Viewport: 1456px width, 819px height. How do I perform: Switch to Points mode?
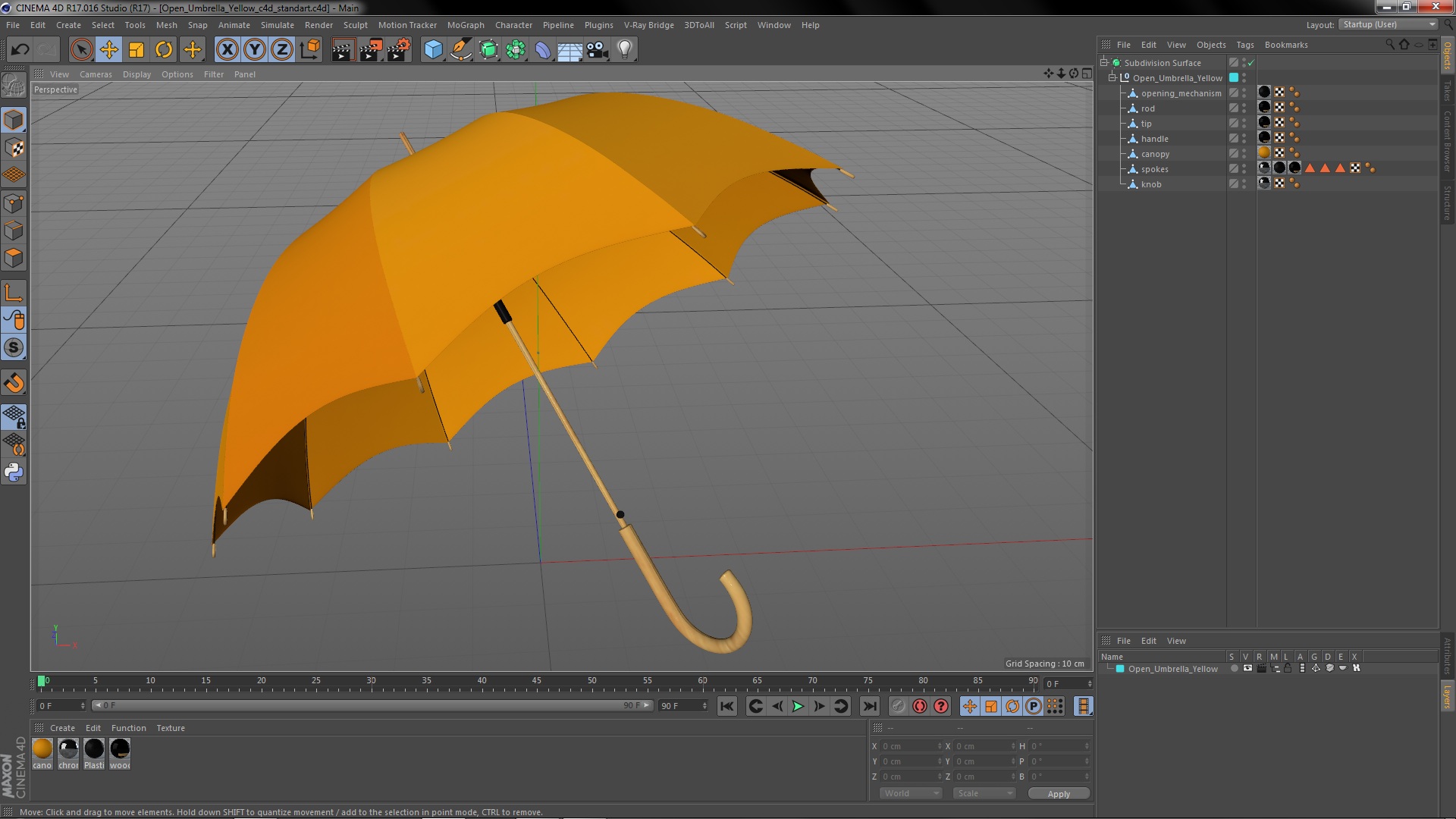[x=14, y=203]
